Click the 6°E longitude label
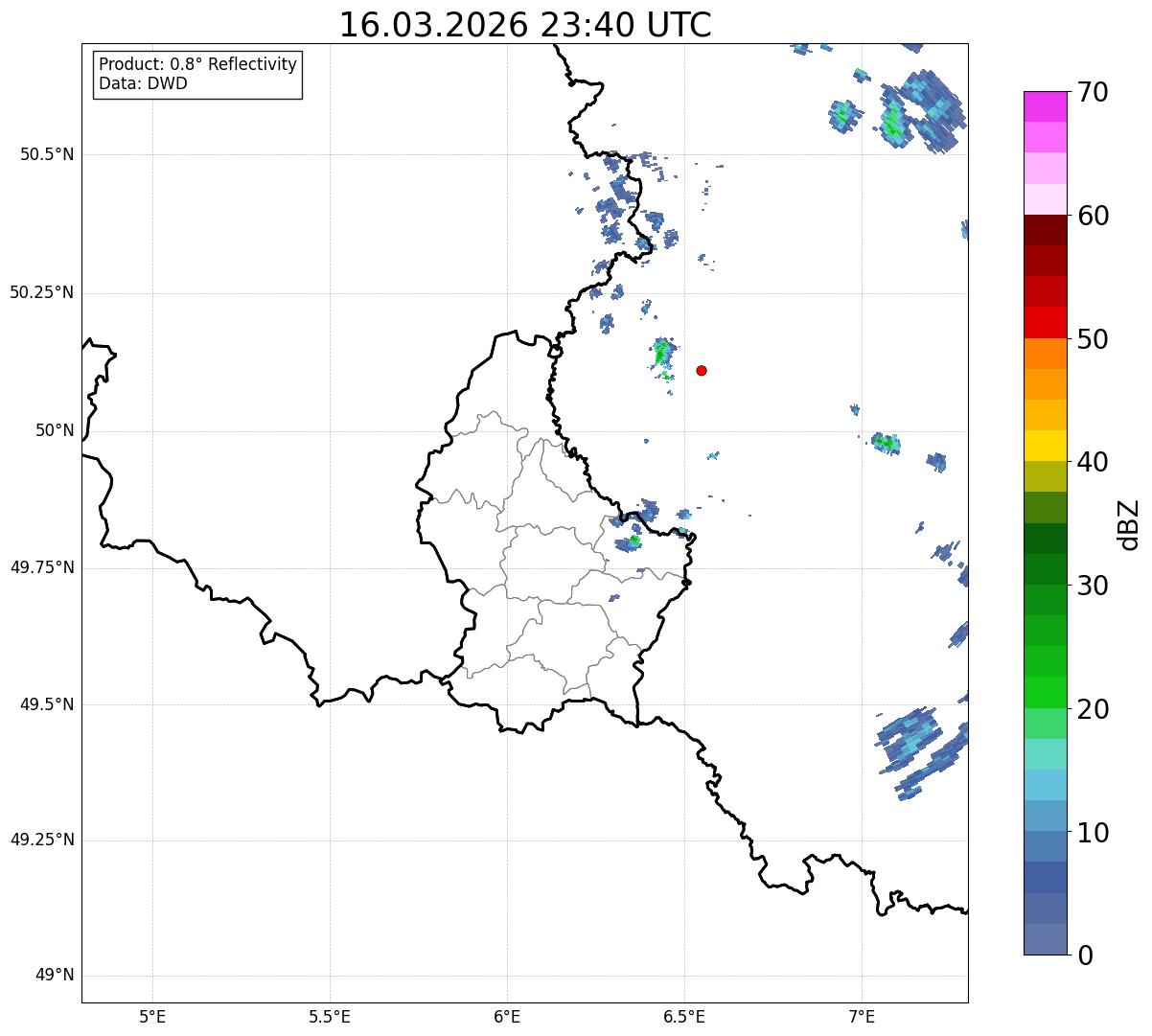Screen dimensions: 1152x1036 (x=507, y=1016)
